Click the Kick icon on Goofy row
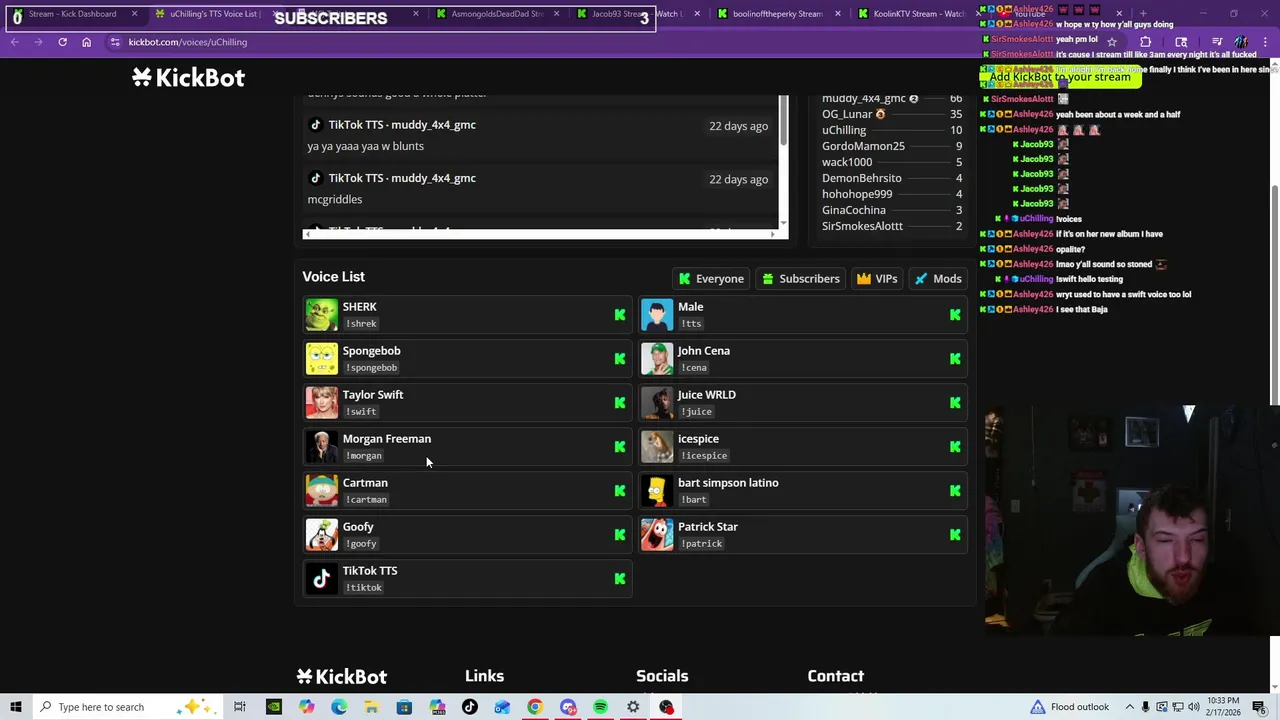The width and height of the screenshot is (1280, 720). [620, 535]
